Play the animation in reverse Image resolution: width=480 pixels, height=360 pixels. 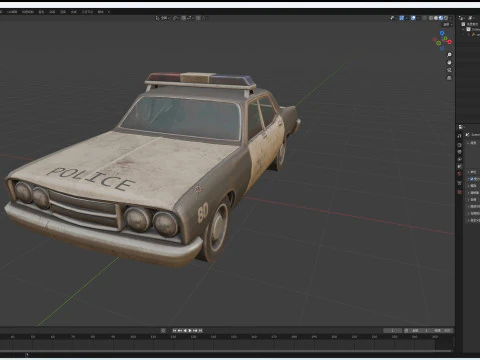185,331
